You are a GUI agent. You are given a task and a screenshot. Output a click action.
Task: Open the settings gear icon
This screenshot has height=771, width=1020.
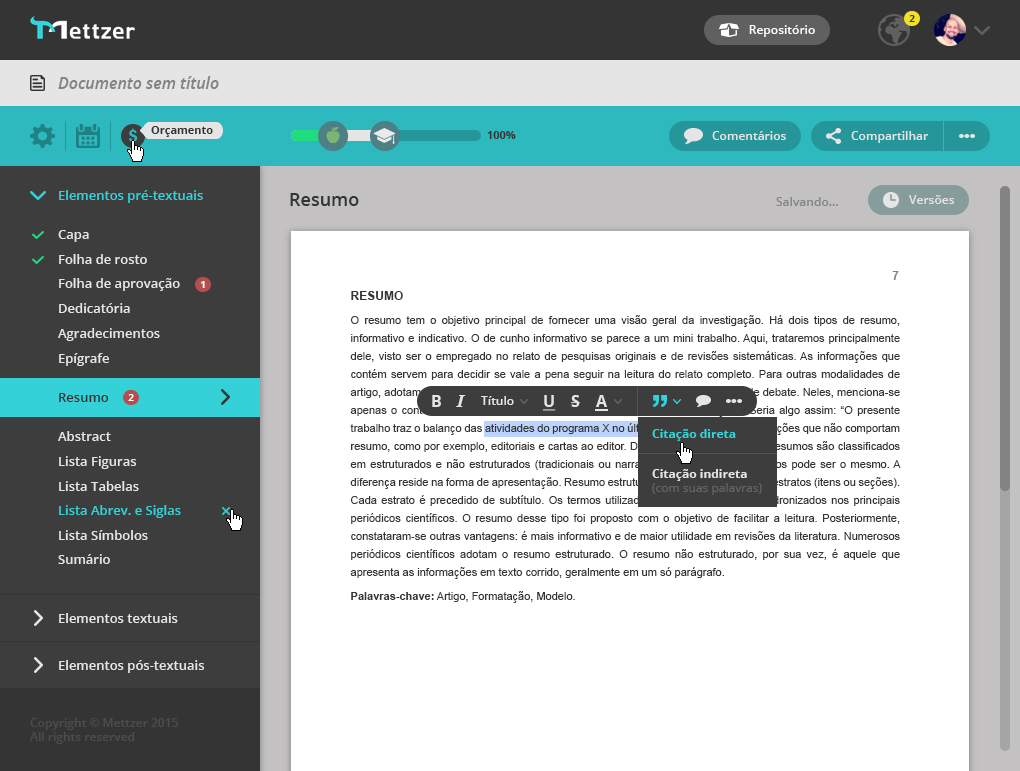coord(42,136)
